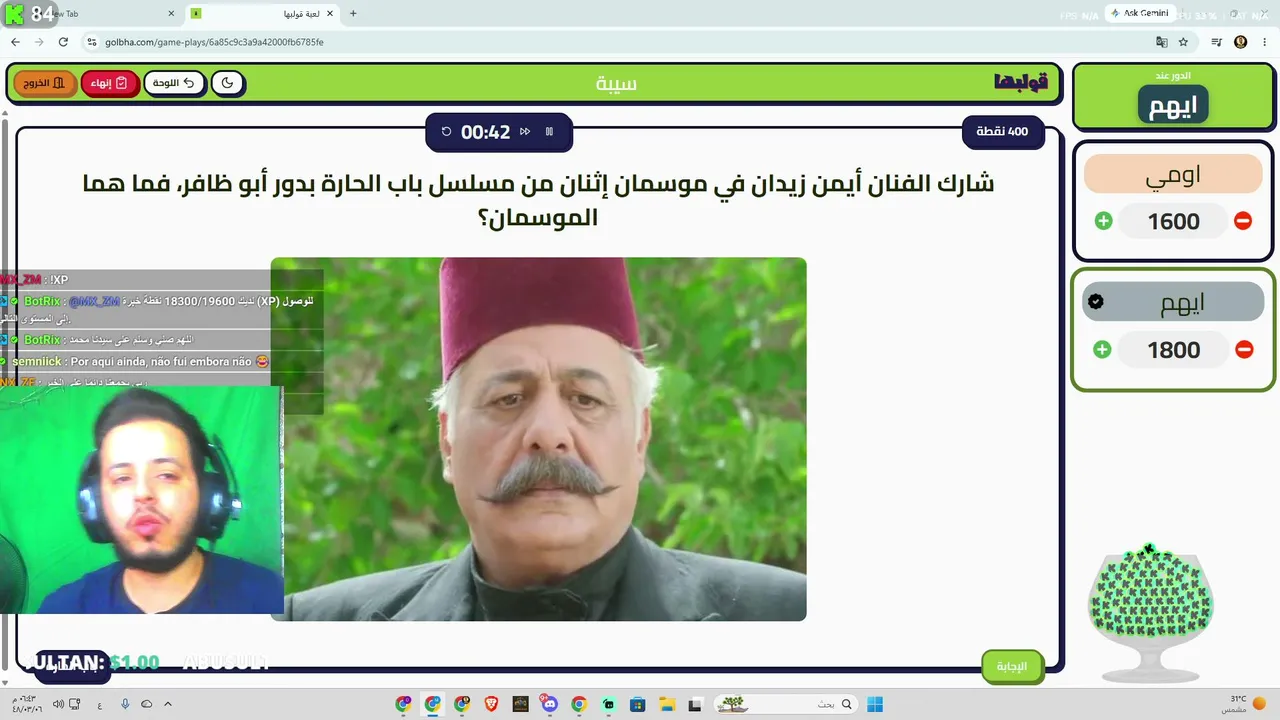Reset the 00:42 timer
Screen dimensions: 1280x720
click(446, 132)
